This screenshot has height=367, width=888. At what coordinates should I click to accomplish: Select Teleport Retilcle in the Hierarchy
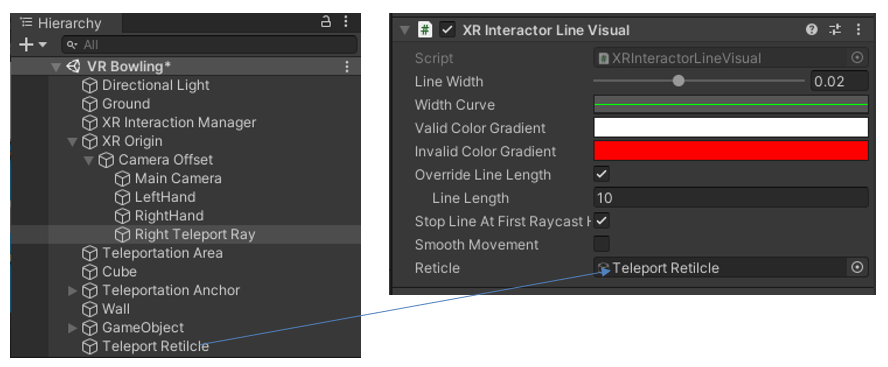click(x=156, y=347)
